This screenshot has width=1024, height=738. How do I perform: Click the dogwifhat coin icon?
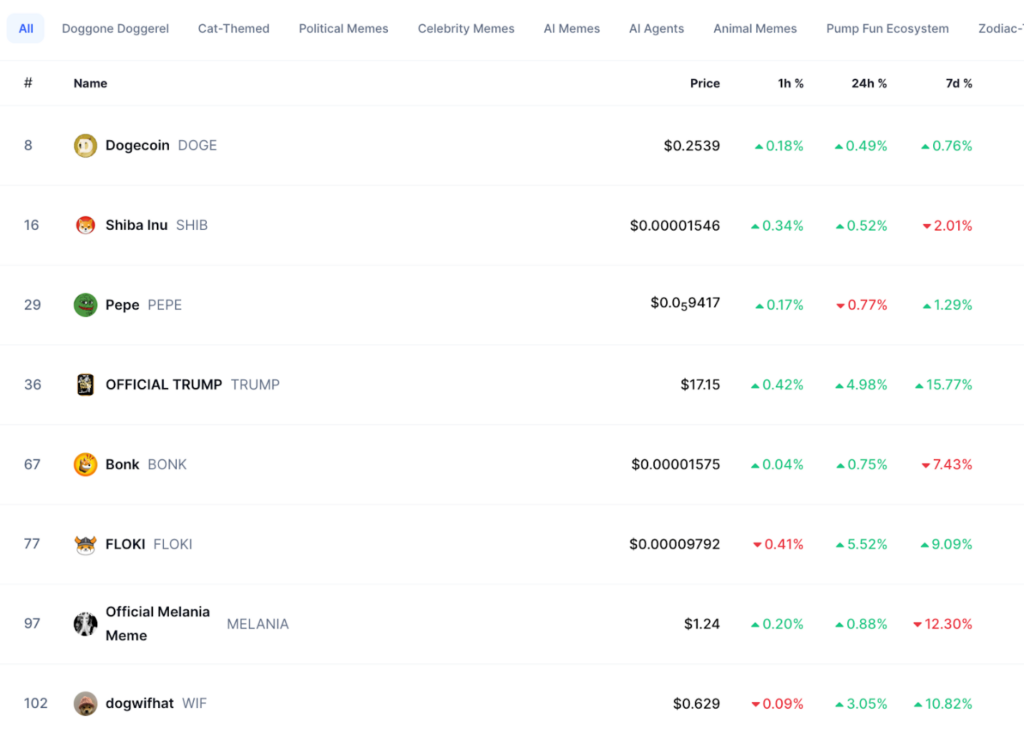click(x=85, y=704)
